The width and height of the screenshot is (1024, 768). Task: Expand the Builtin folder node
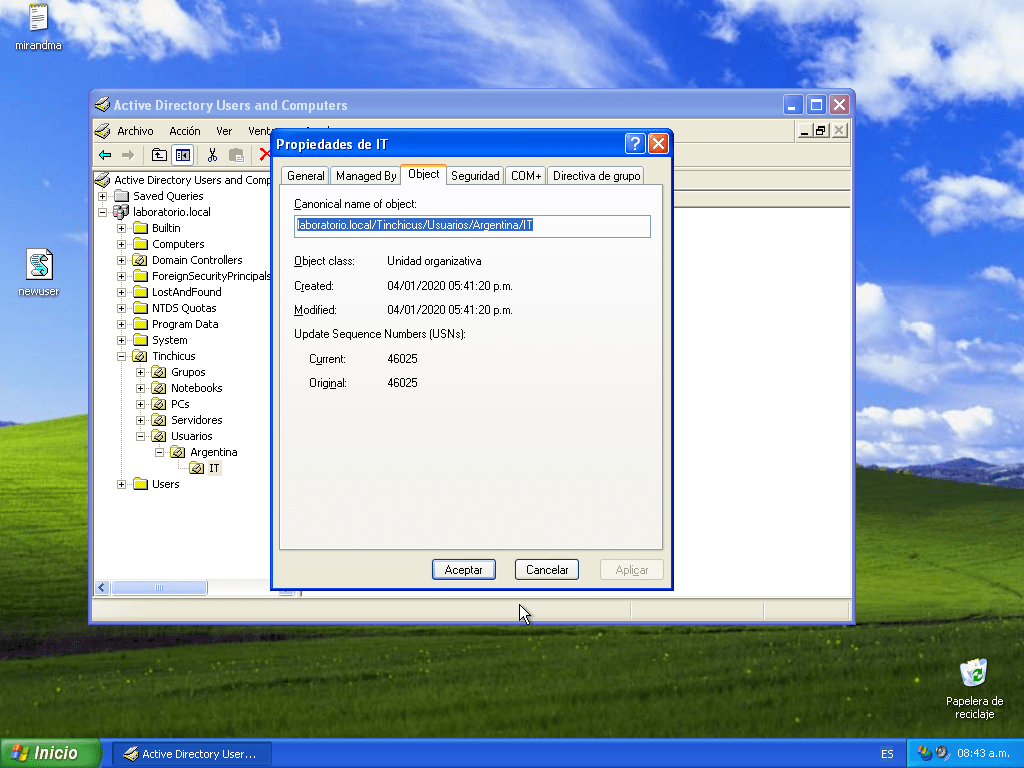tap(122, 228)
